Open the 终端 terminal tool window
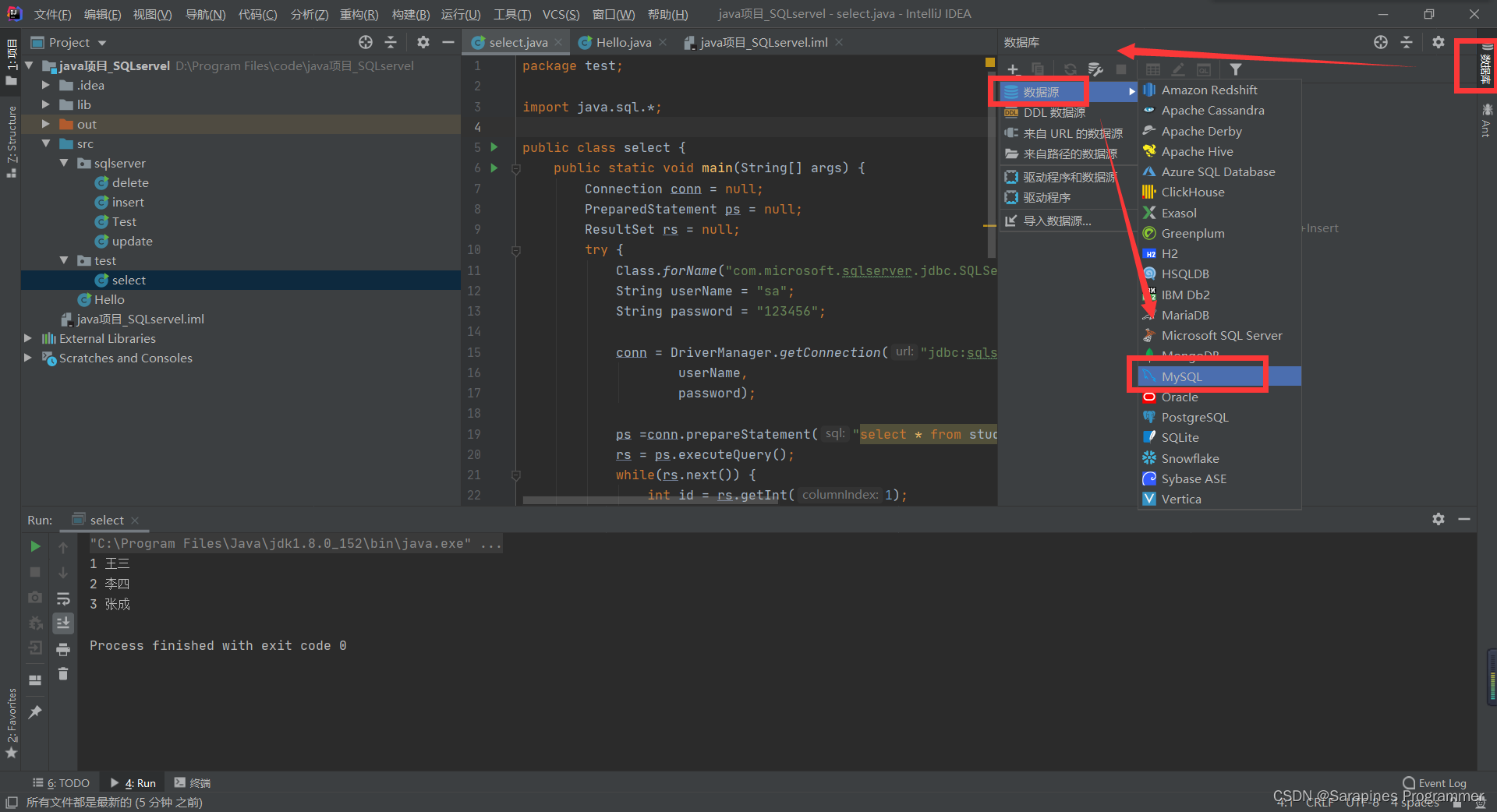1497x812 pixels. click(193, 782)
